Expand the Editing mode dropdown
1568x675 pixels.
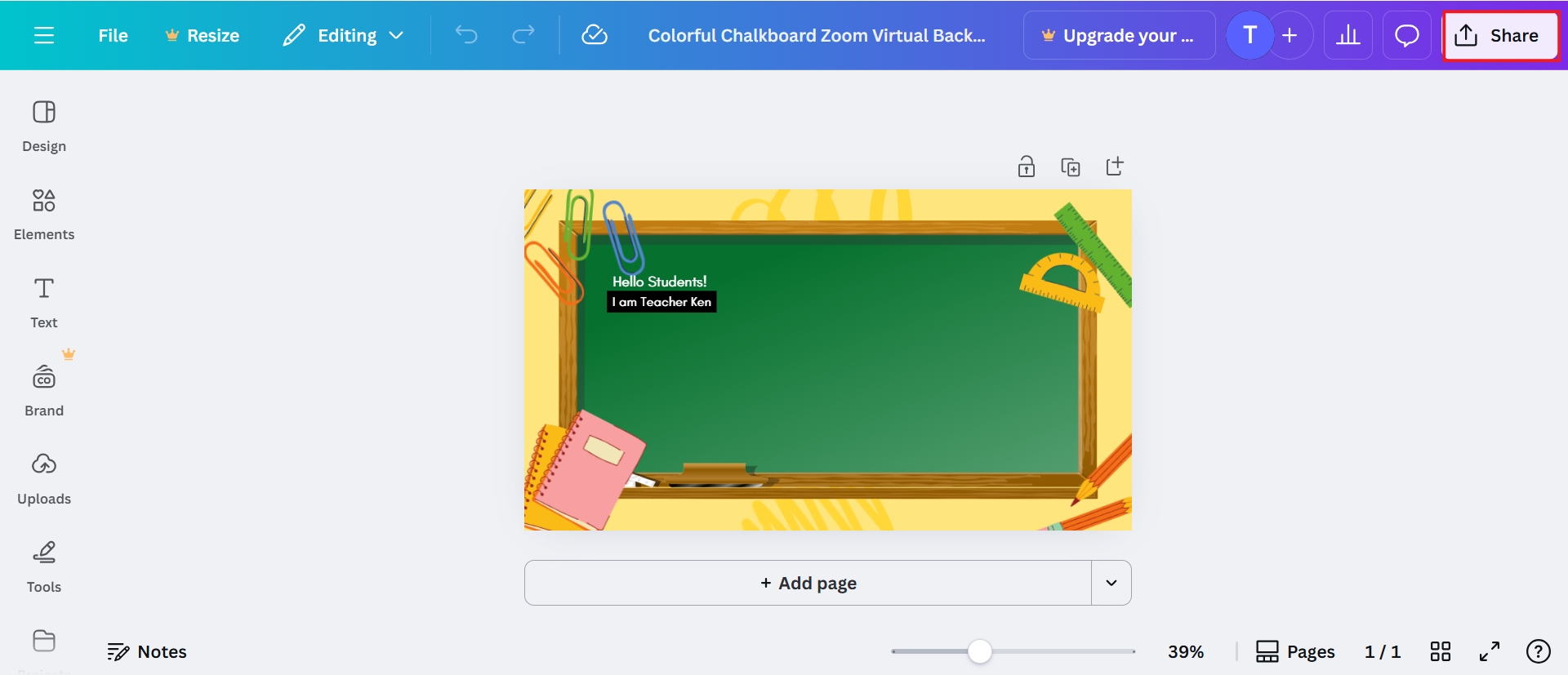tap(343, 35)
